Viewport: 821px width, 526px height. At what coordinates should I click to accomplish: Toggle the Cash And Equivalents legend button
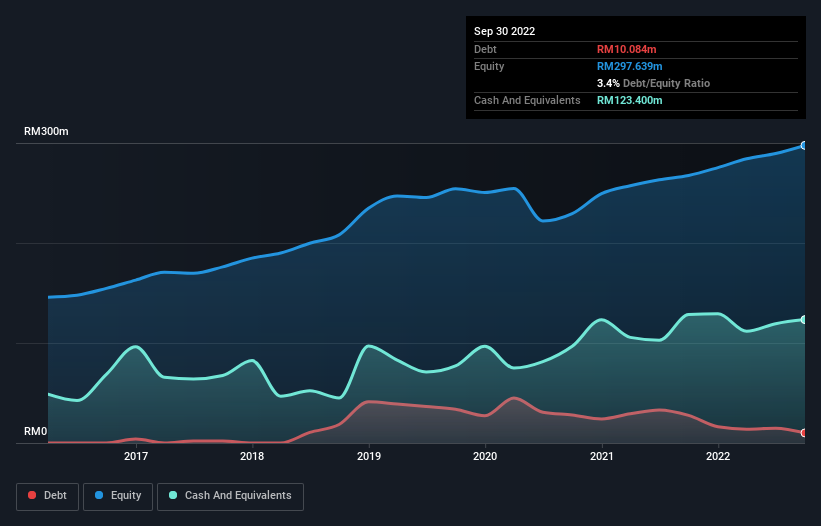[x=230, y=496]
